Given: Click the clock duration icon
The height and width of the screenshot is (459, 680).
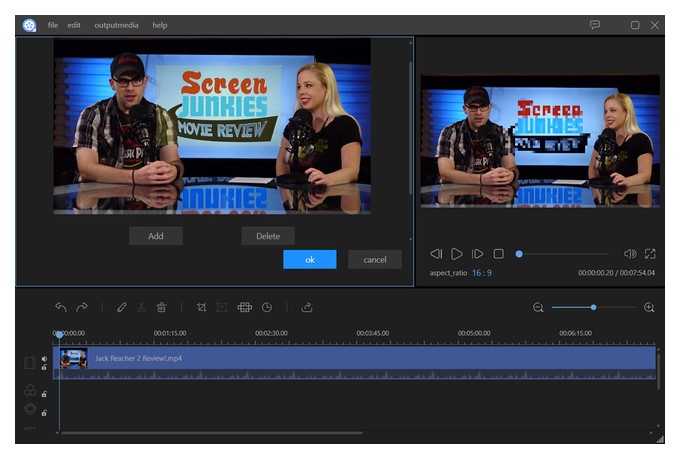Looking at the screenshot, I should click(267, 308).
